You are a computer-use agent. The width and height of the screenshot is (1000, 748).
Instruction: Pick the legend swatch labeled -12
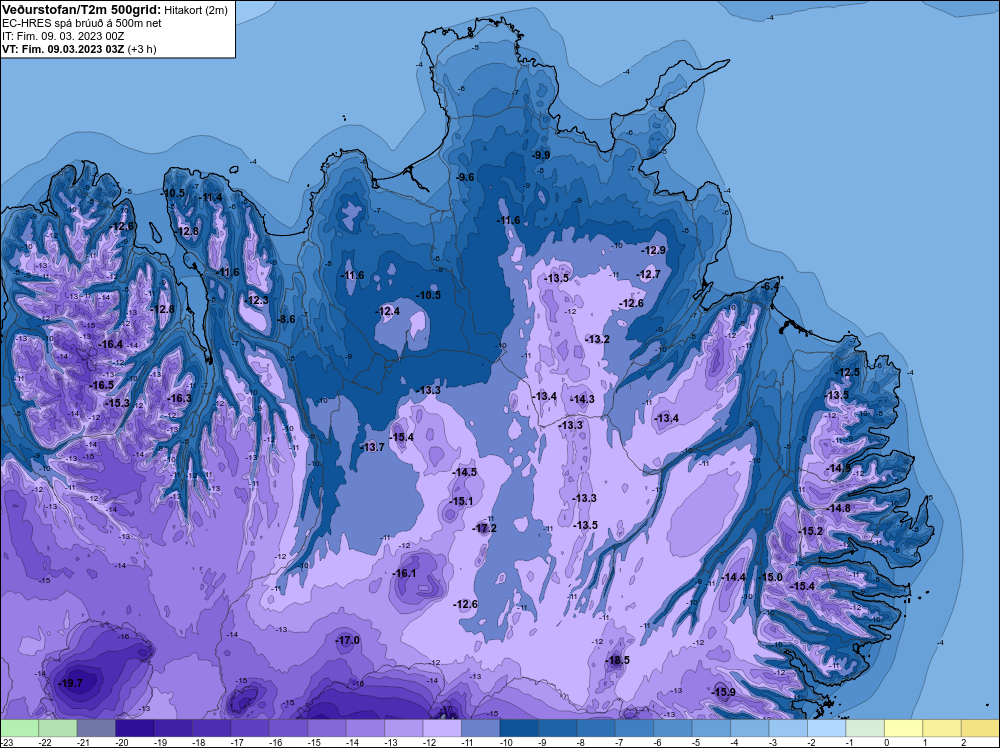pos(442,728)
